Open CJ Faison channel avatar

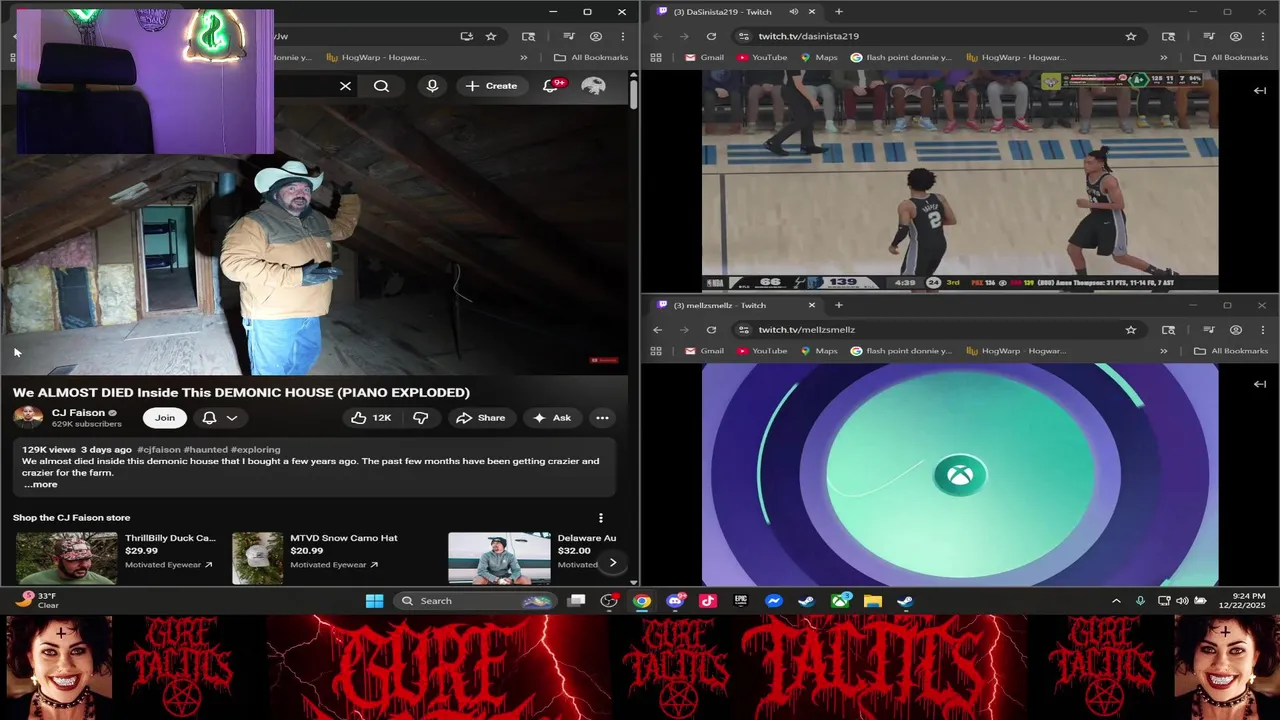tap(28, 418)
